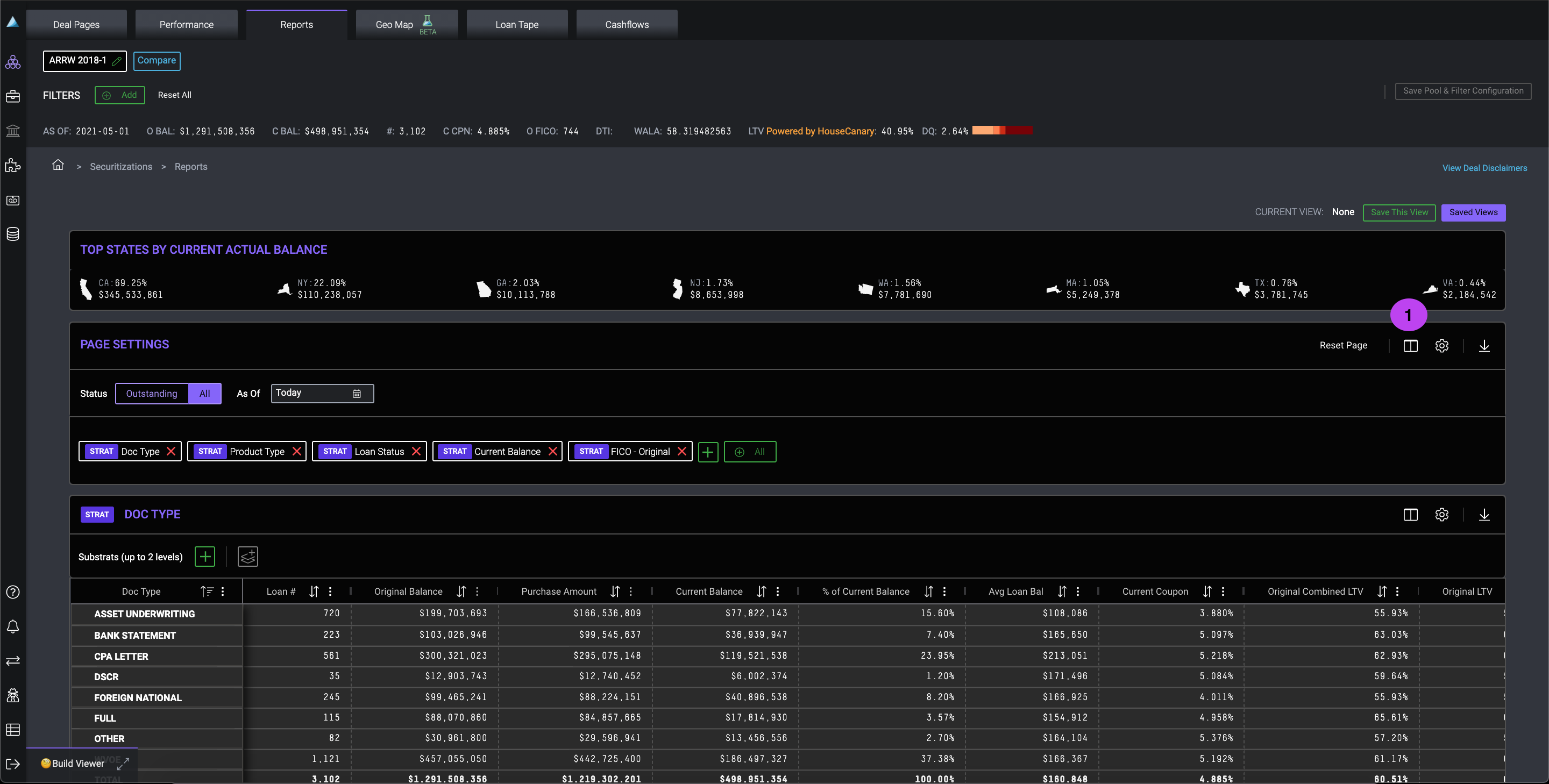Add a substrat with the green plus

tap(205, 557)
